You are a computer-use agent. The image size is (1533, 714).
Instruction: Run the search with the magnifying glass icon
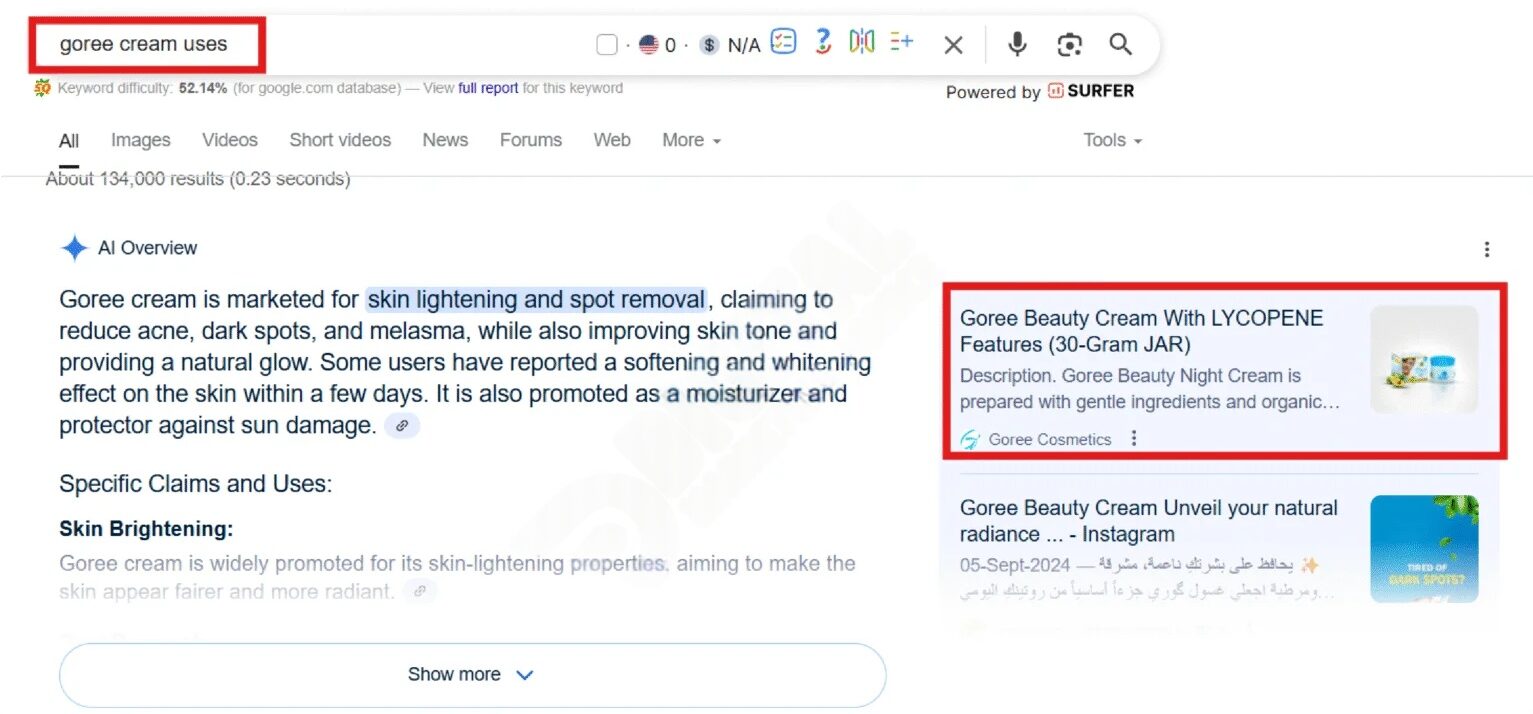tap(1119, 44)
